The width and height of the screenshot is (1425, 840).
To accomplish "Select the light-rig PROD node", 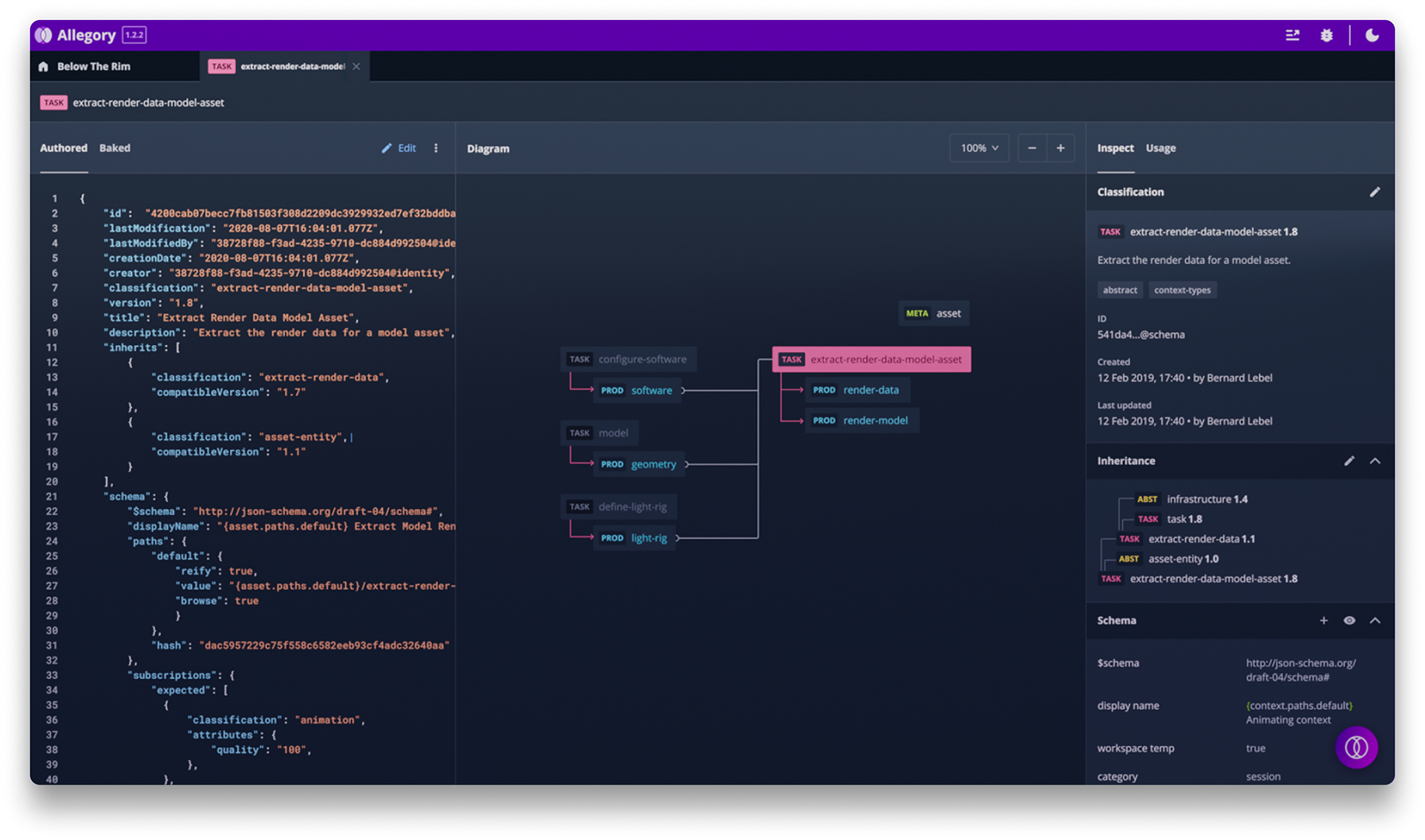I will tap(634, 538).
